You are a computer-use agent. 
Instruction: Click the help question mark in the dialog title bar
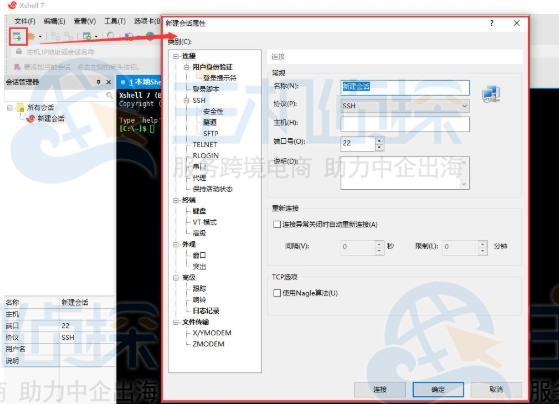(x=492, y=23)
